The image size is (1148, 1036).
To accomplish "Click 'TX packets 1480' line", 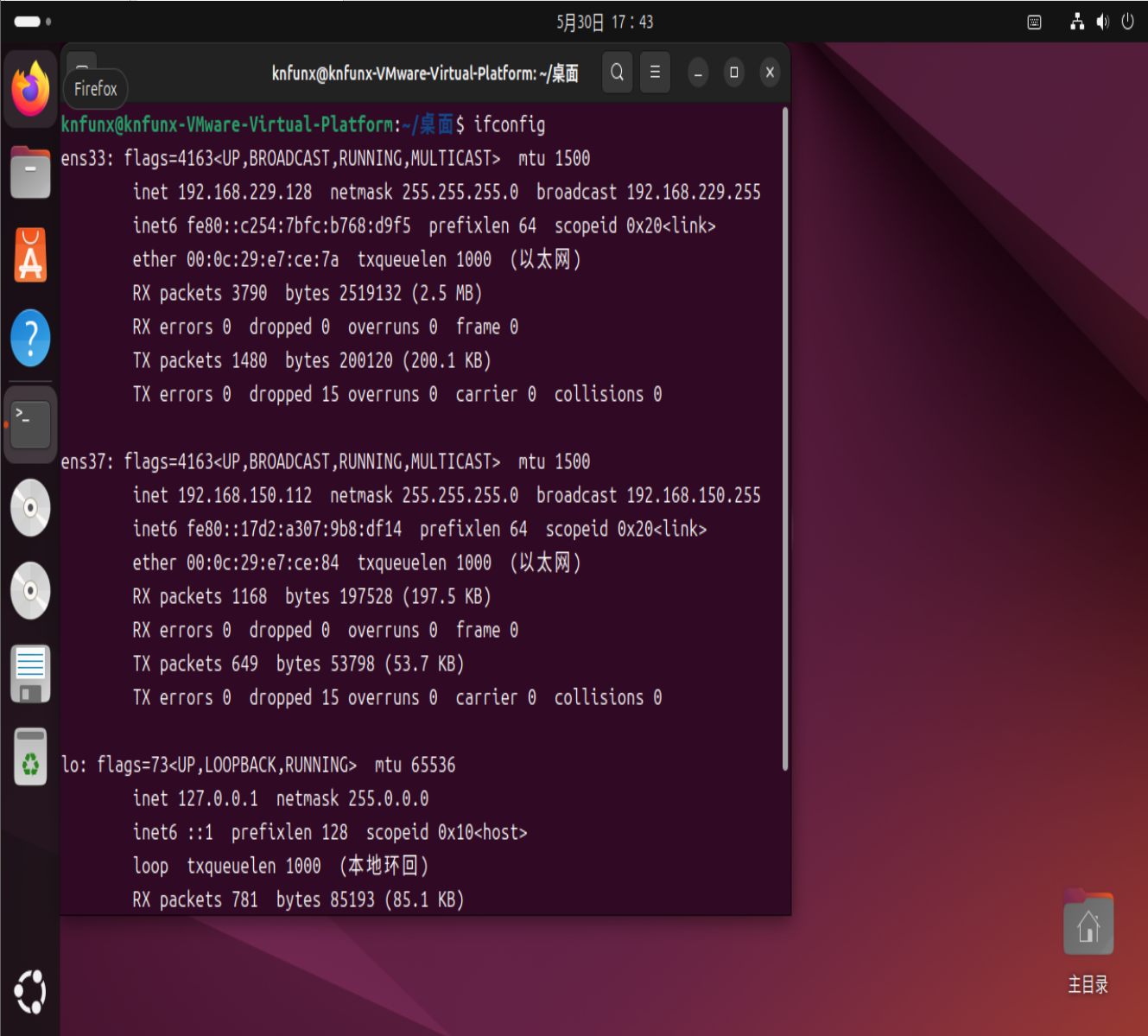I will point(312,360).
